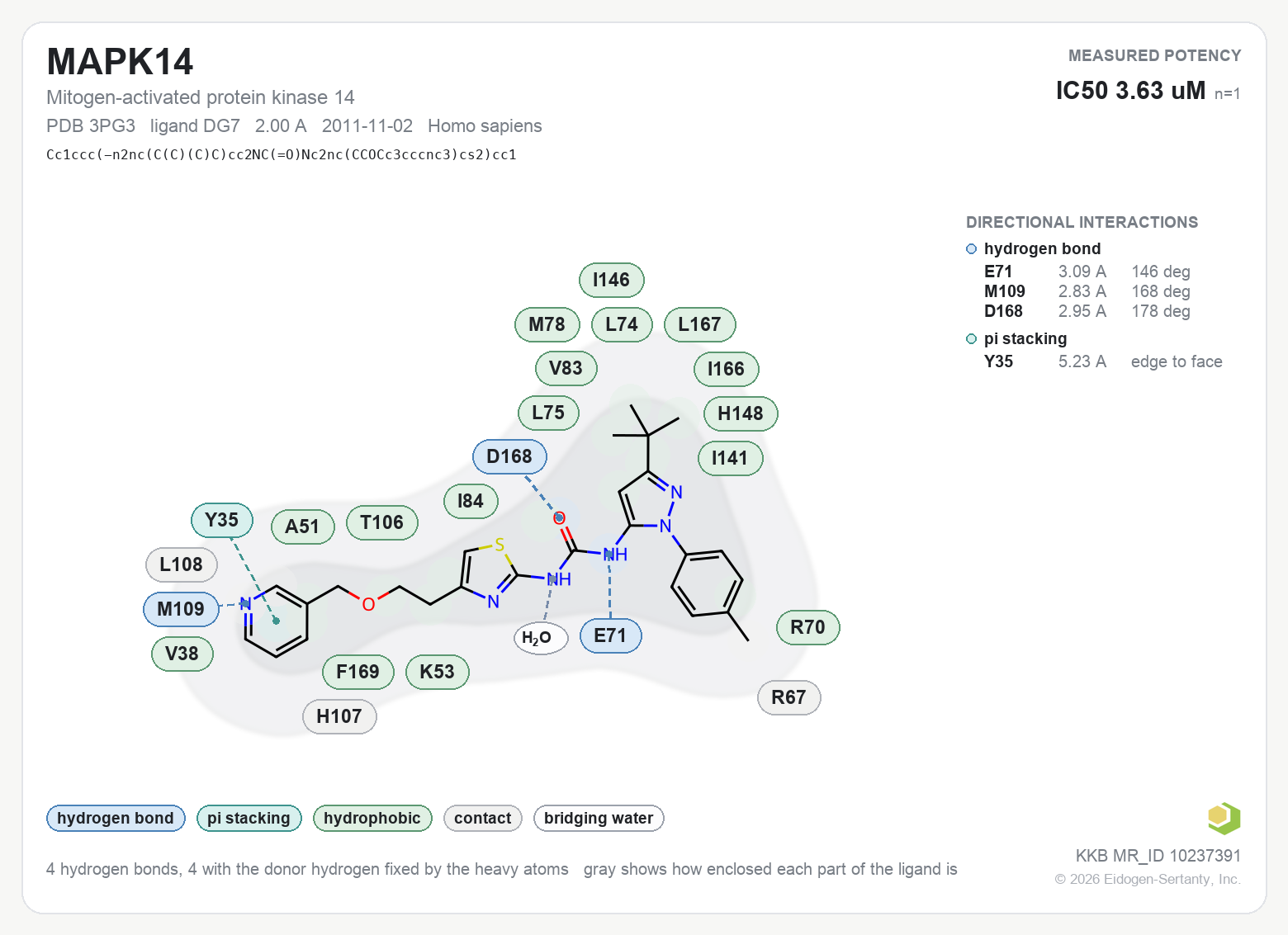Select residue A51 bubble

302,527
